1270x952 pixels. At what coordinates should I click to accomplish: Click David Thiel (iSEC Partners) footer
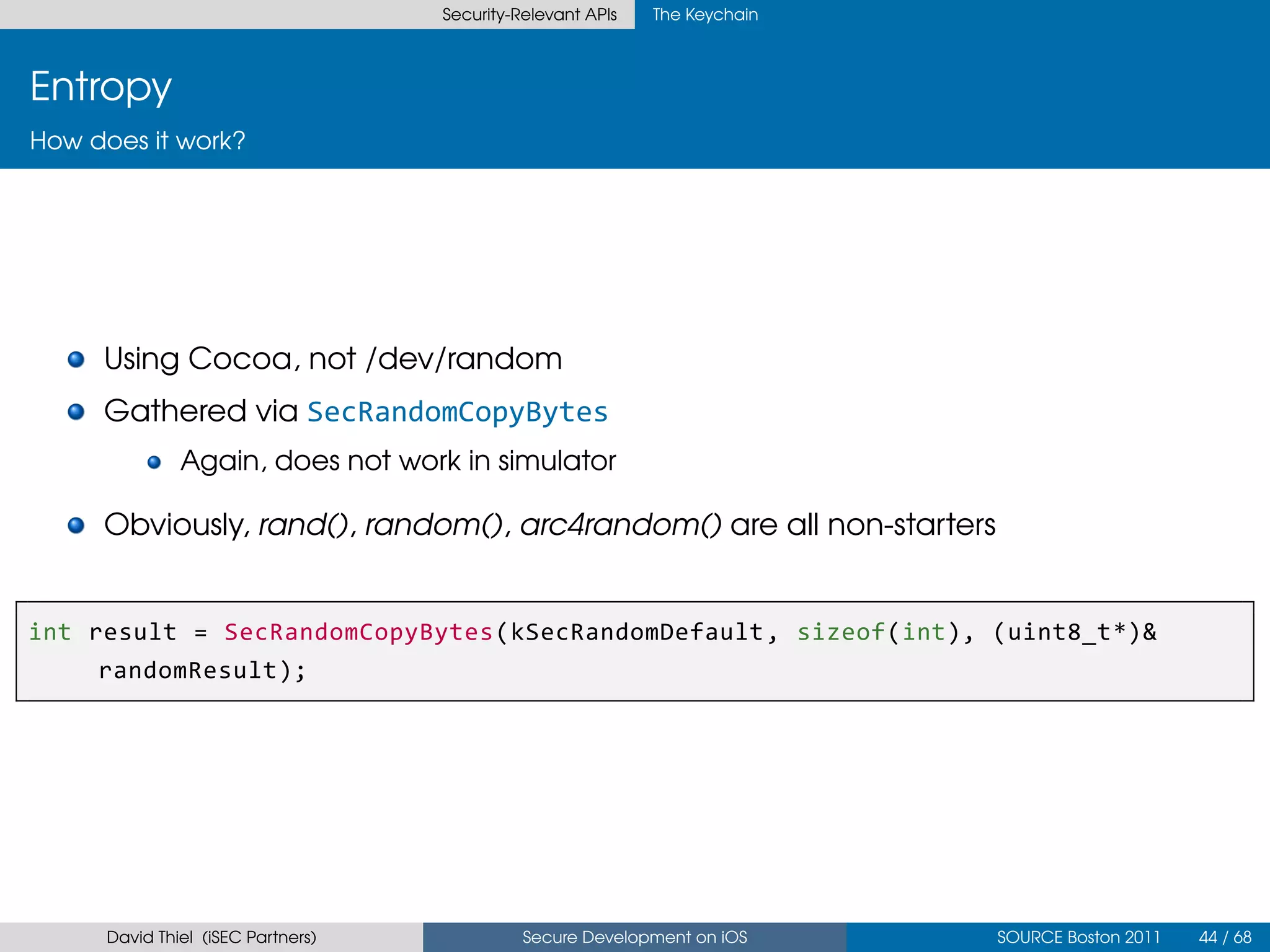(211, 937)
